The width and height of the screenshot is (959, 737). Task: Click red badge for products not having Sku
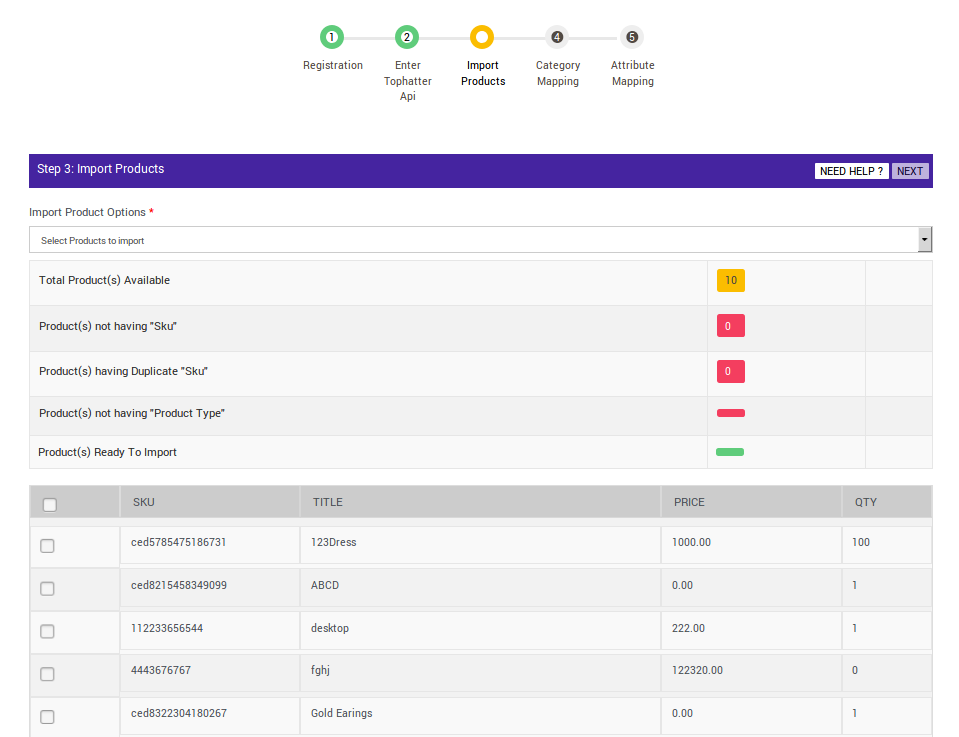coord(730,326)
